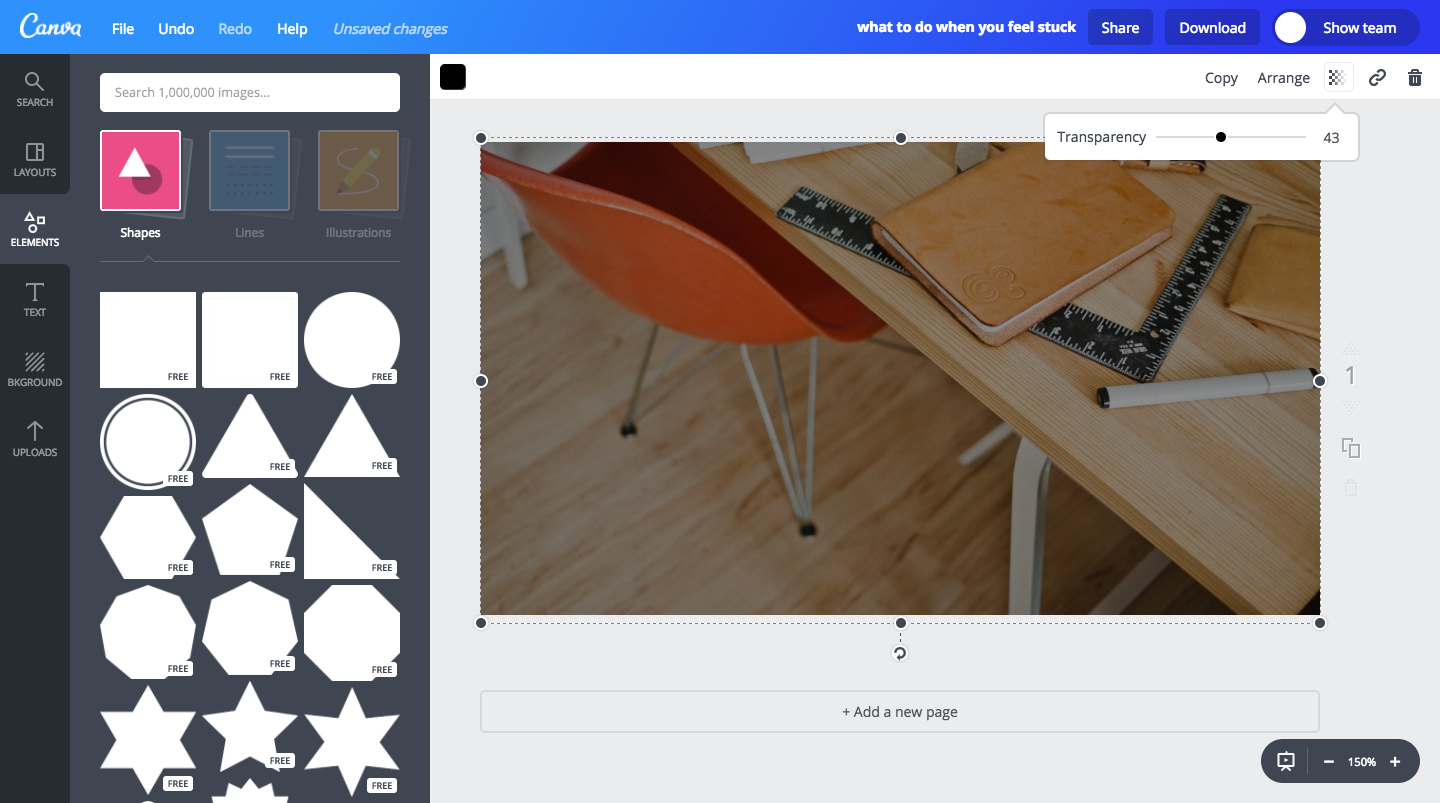This screenshot has width=1440, height=803.
Task: Enter presentation mode via screen icon
Action: pyautogui.click(x=1286, y=762)
